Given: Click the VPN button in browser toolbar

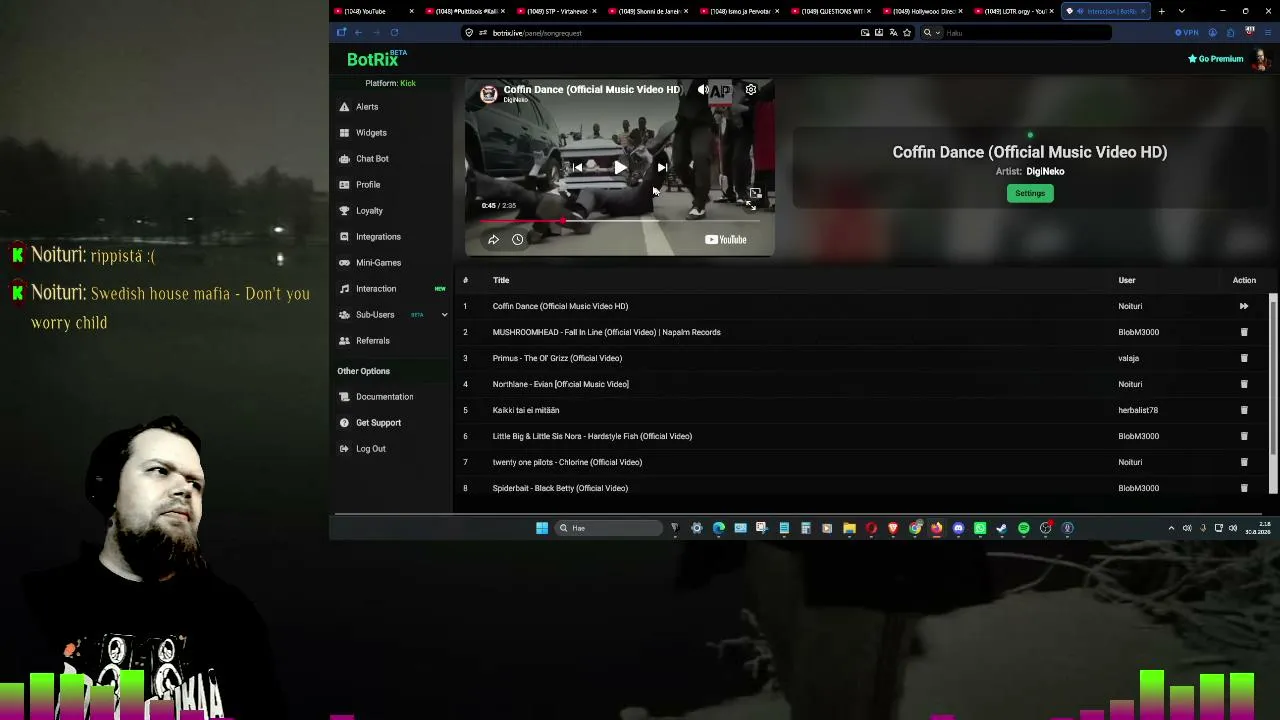Looking at the screenshot, I should [1186, 33].
